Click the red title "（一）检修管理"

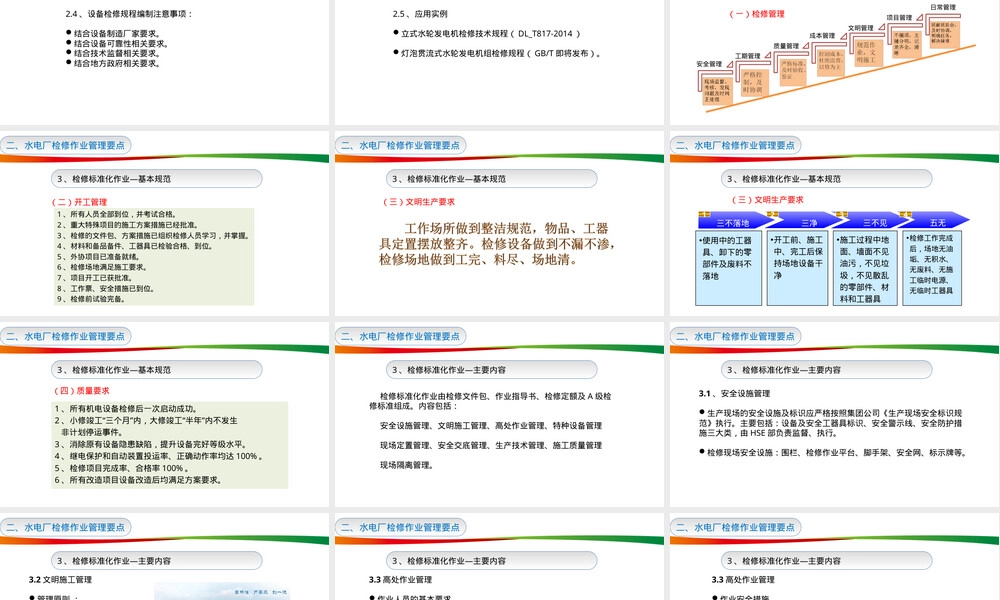756,14
